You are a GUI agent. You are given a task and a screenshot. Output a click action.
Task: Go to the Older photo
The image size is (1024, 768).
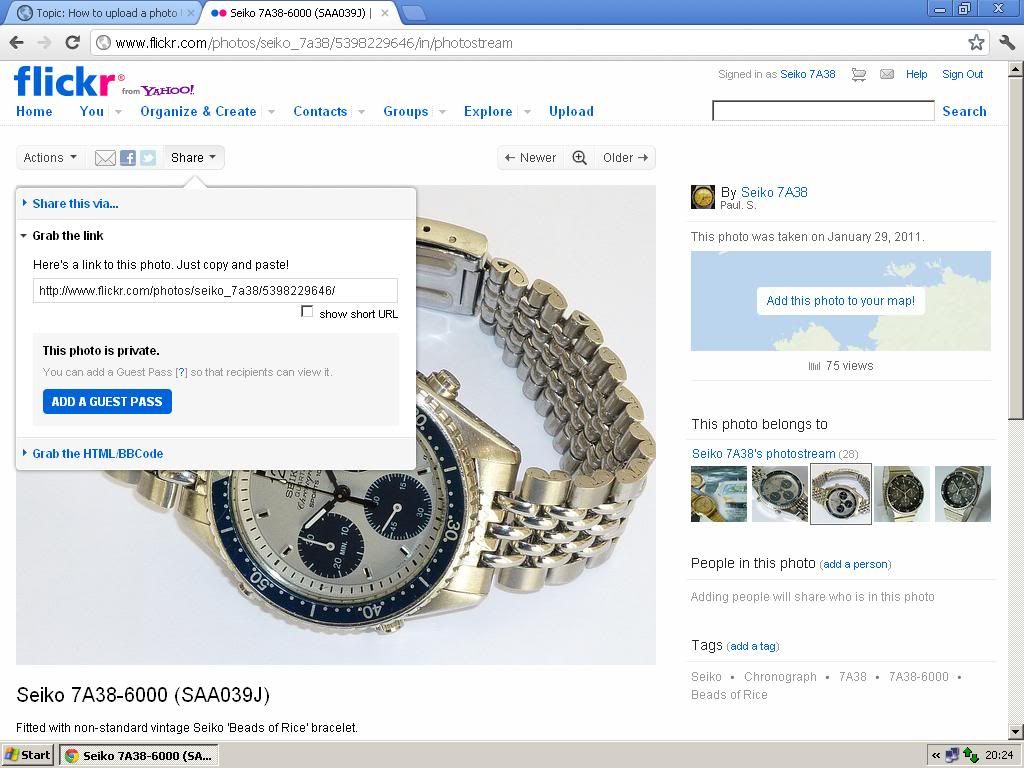click(625, 158)
